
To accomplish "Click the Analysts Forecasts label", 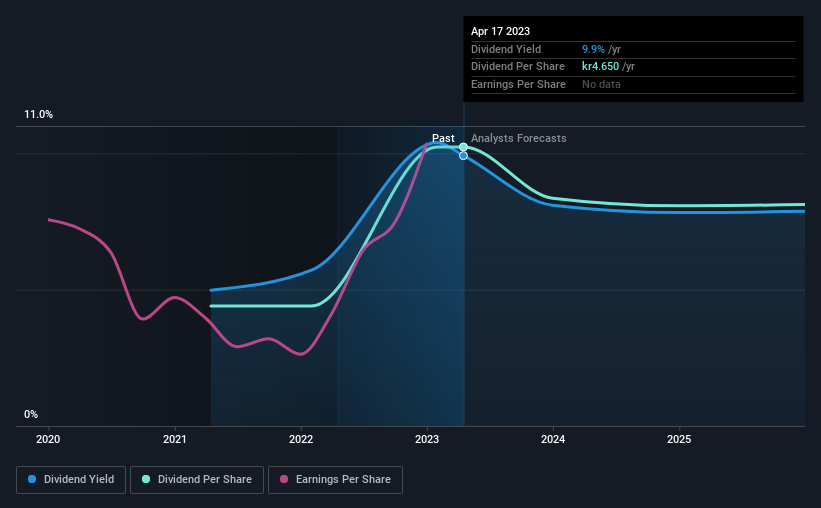I will 518,138.
